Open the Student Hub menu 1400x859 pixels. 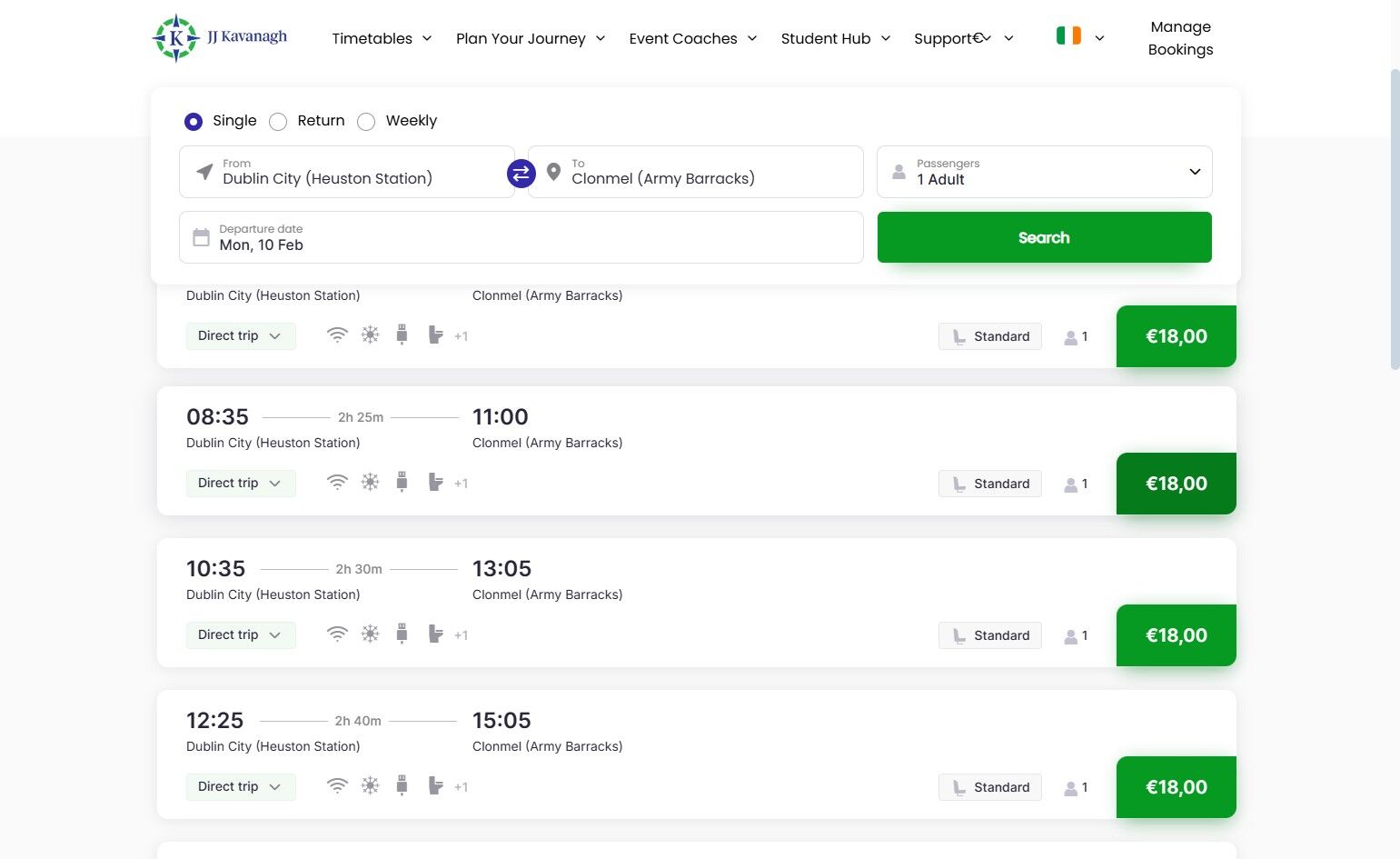pyautogui.click(x=835, y=38)
